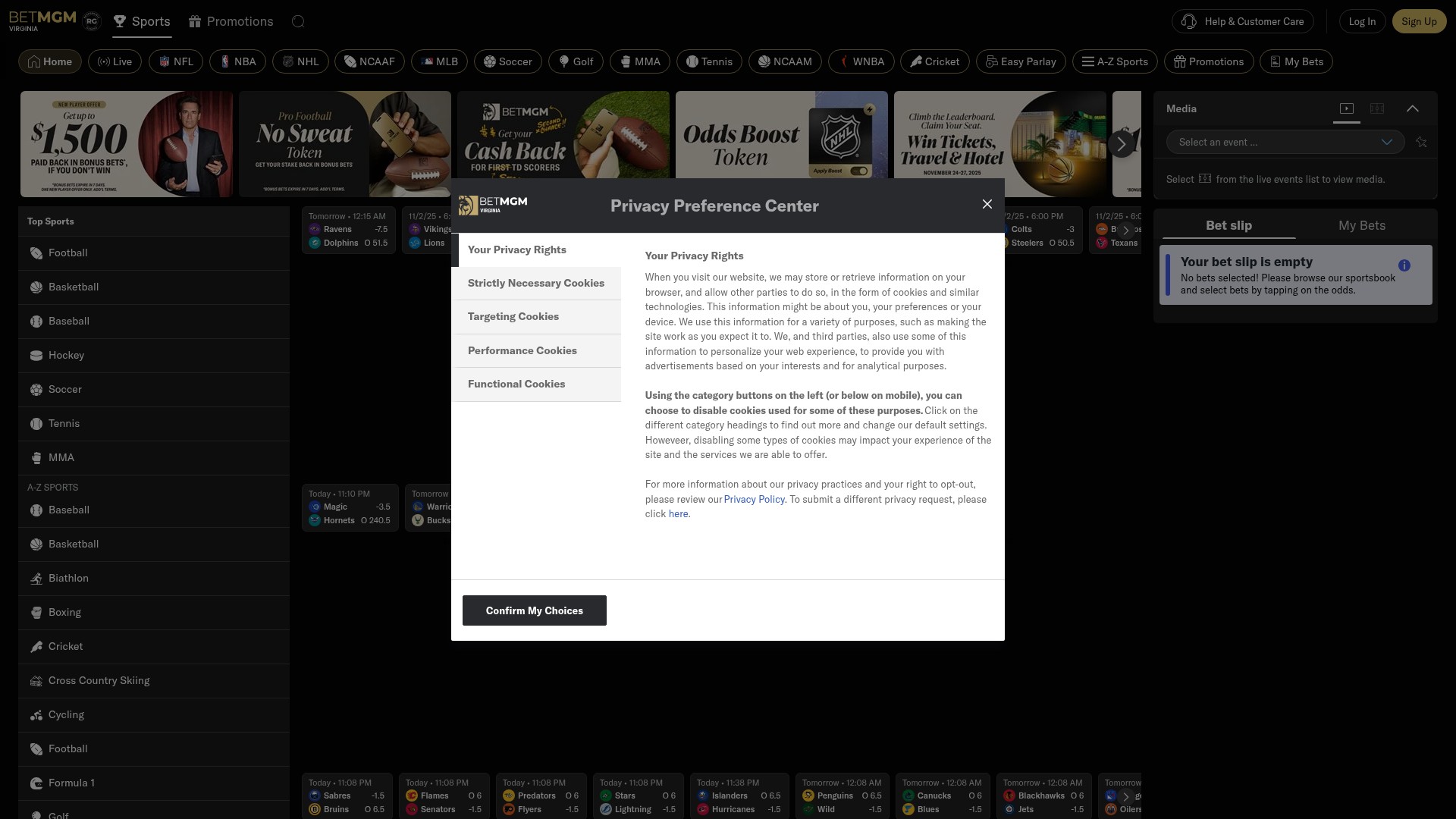The width and height of the screenshot is (1456, 819).
Task: Select Cross Country Skiing in sidebar
Action: (x=154, y=681)
